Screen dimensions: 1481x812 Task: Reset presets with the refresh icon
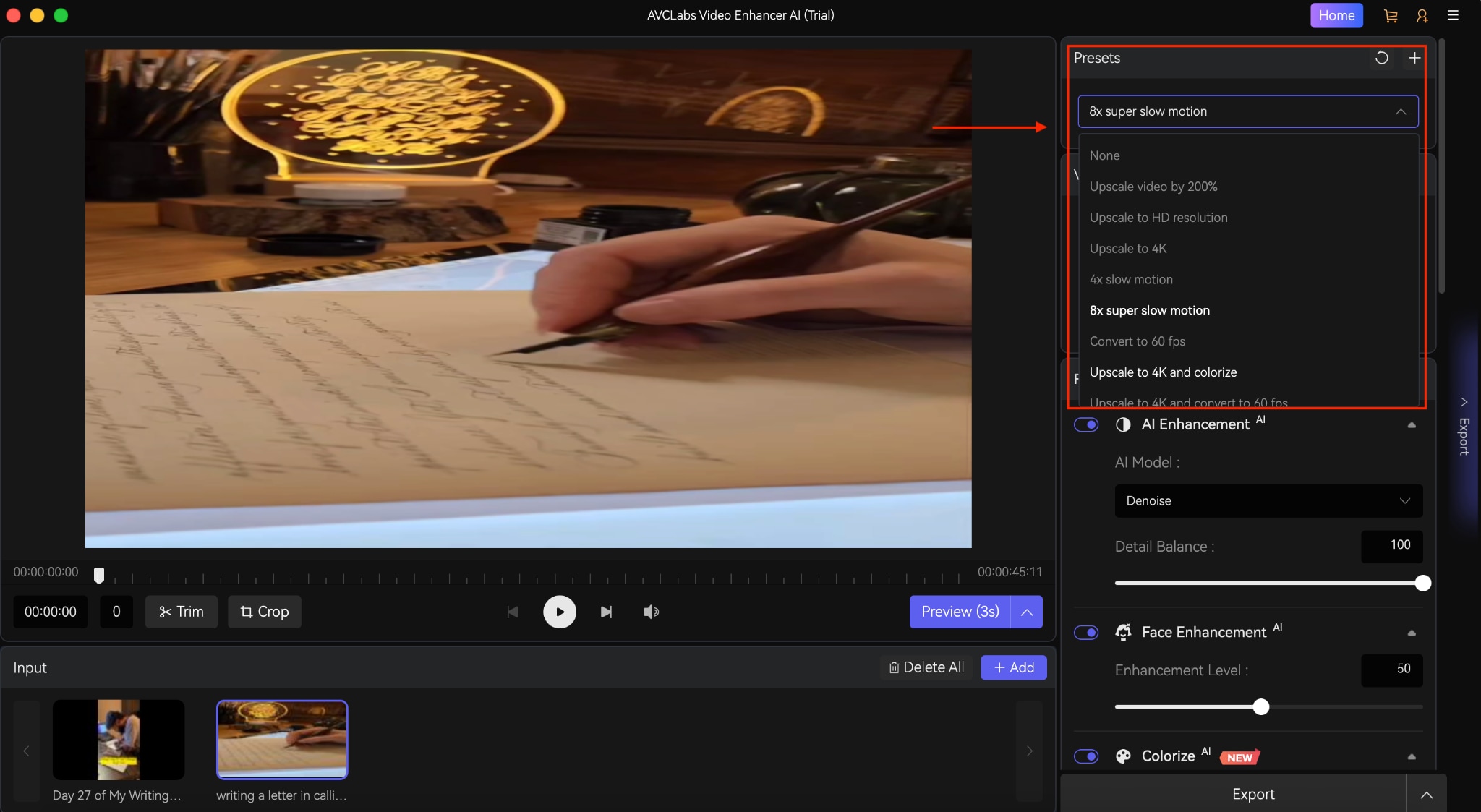pos(1380,58)
